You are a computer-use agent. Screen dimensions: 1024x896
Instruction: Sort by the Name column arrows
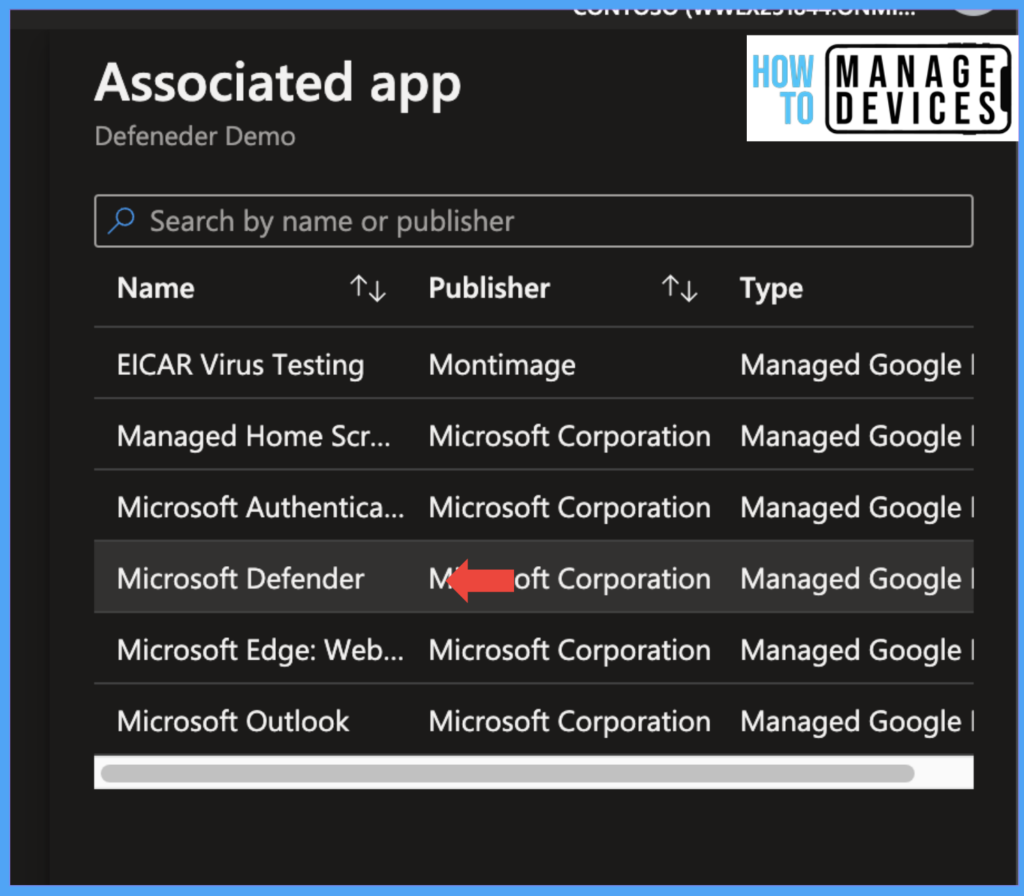368,288
